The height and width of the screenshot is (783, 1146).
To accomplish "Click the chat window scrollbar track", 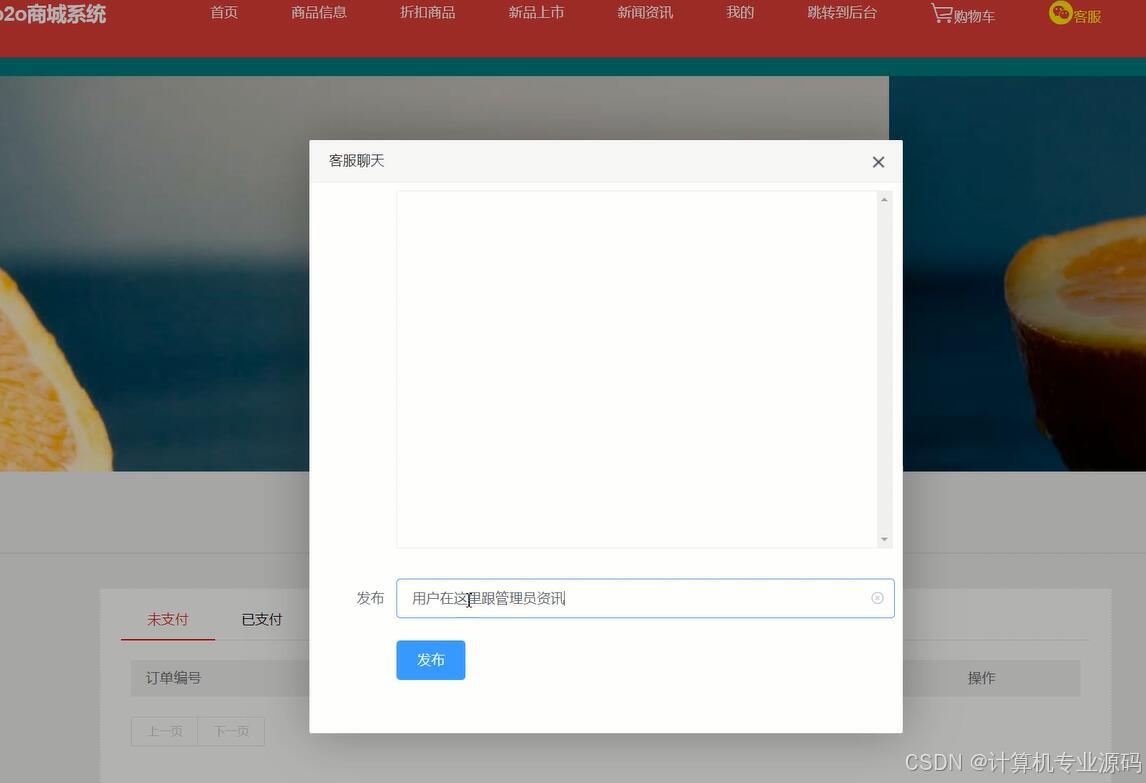I will pos(884,370).
